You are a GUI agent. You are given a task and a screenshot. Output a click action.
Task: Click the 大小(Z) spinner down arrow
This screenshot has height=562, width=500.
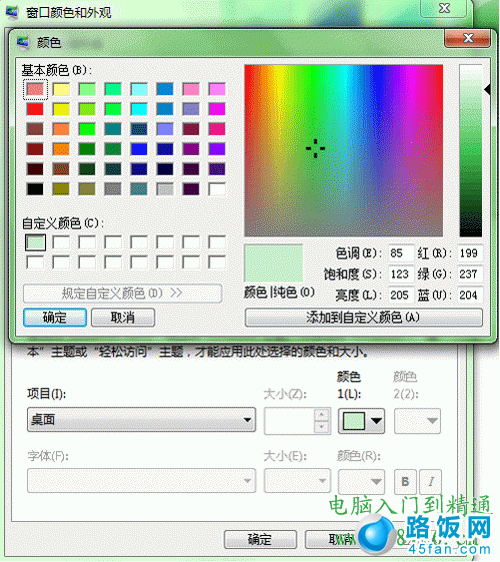(x=322, y=427)
